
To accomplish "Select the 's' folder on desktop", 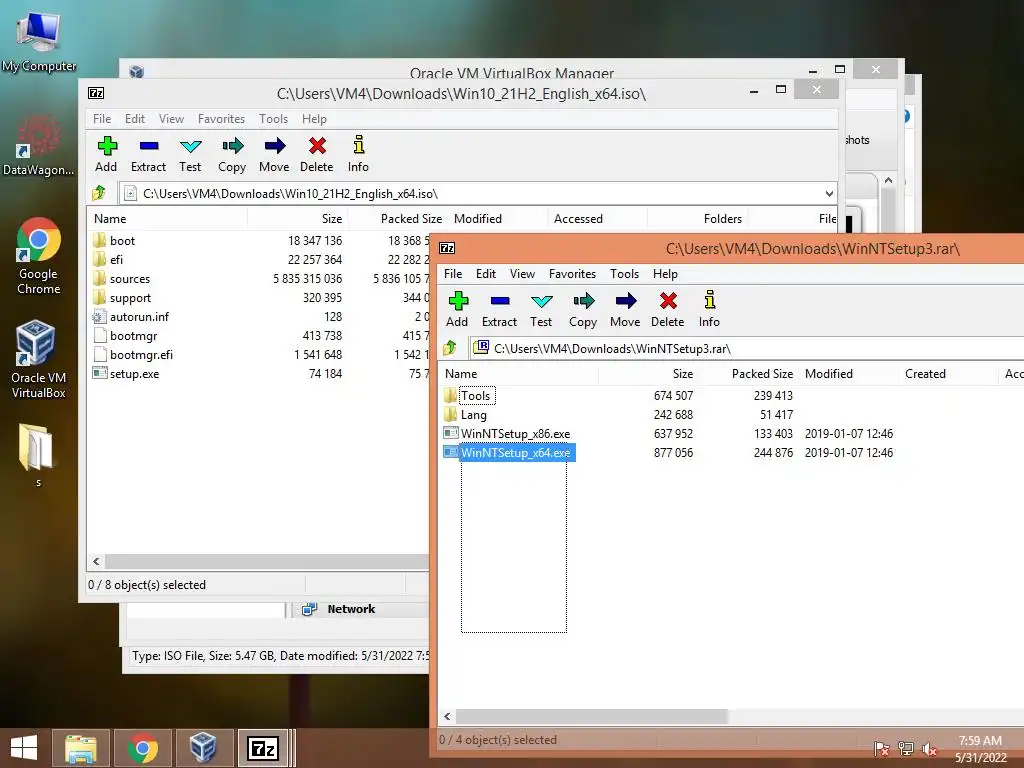I will pos(37,456).
